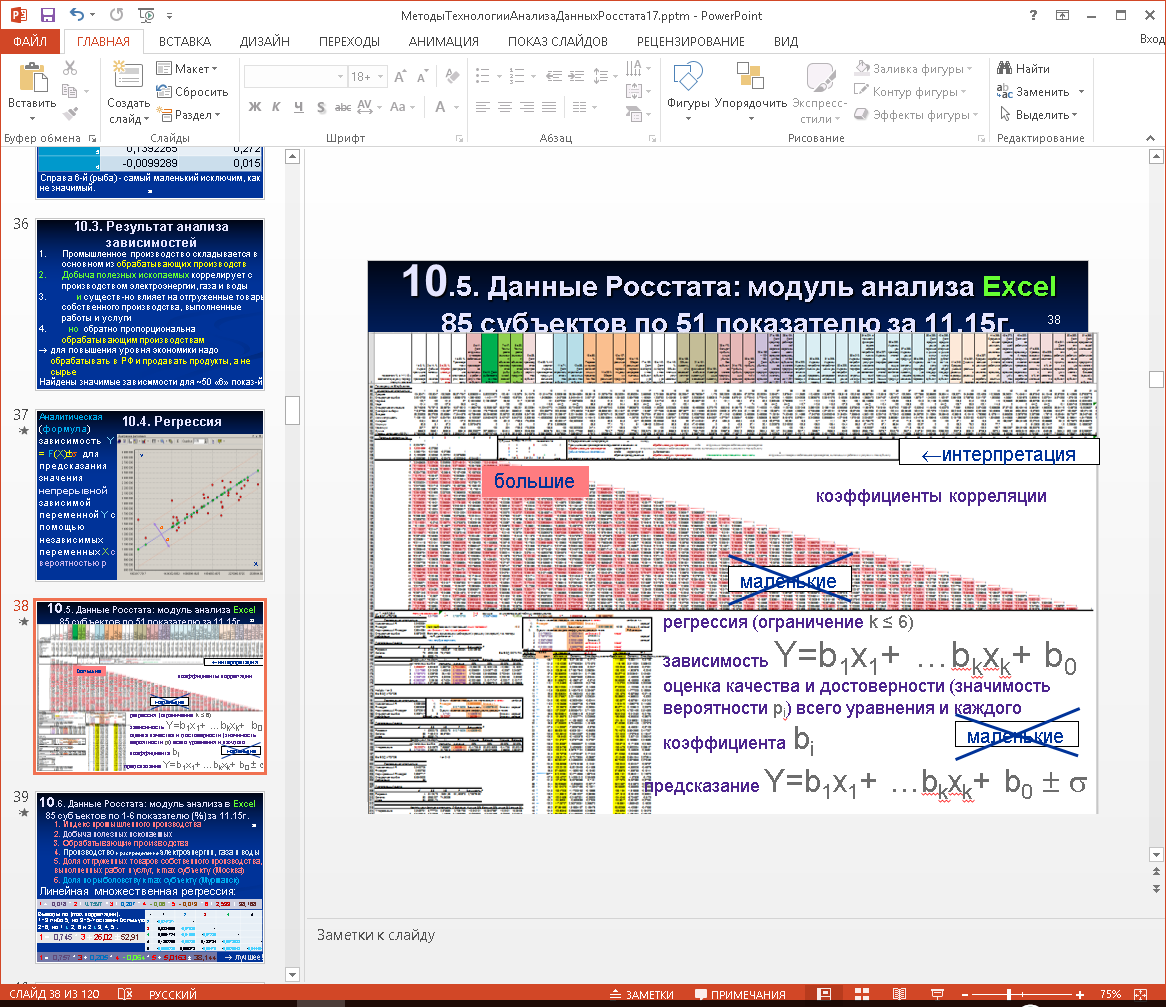Click the Paste clipboard icon
Viewport: 1166px width, 1007px height.
(32, 77)
